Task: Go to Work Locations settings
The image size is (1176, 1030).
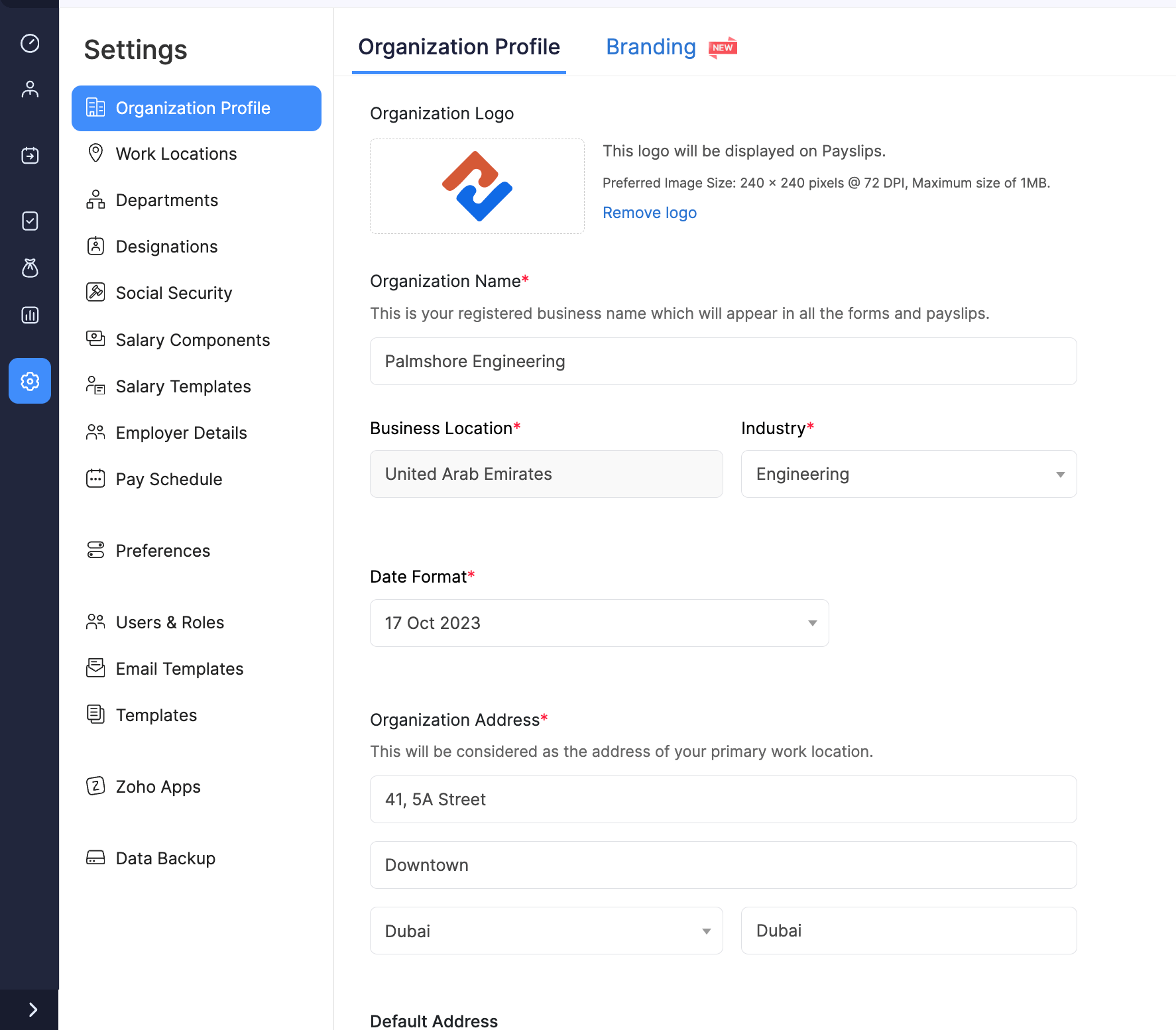Action: (x=176, y=154)
